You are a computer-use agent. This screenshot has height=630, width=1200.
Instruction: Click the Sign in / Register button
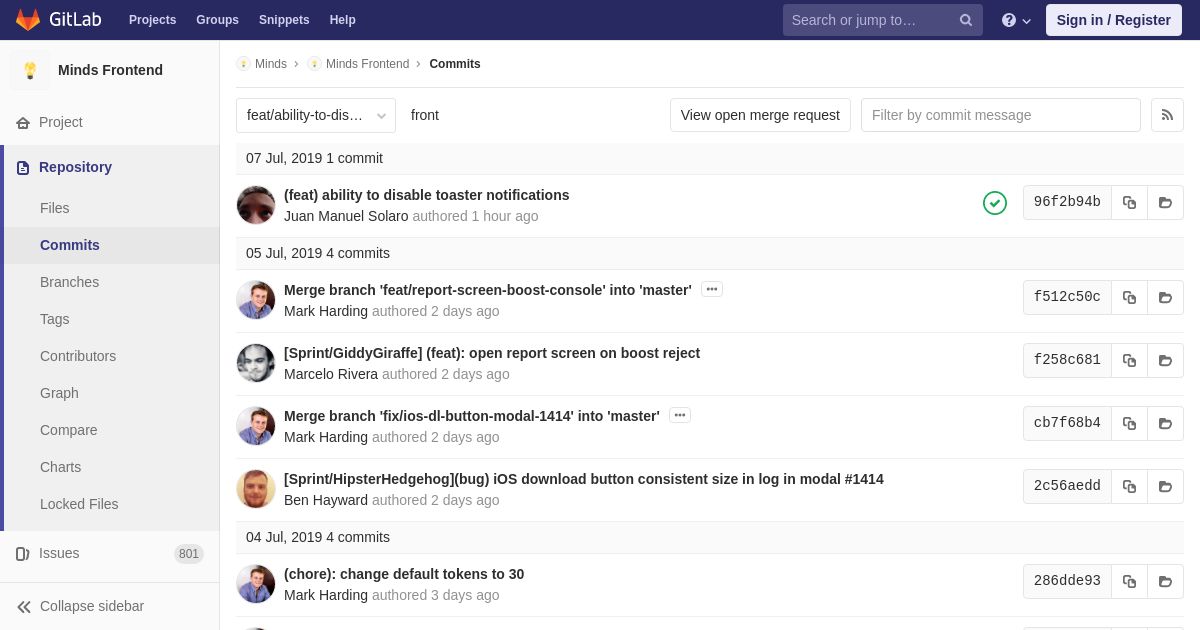click(x=1113, y=20)
